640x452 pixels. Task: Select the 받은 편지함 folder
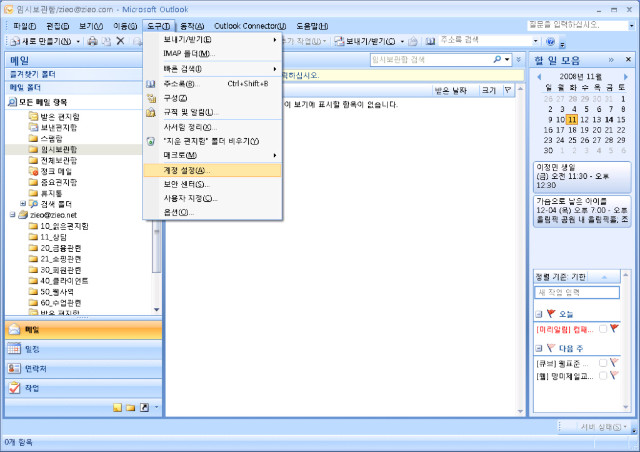(x=60, y=117)
